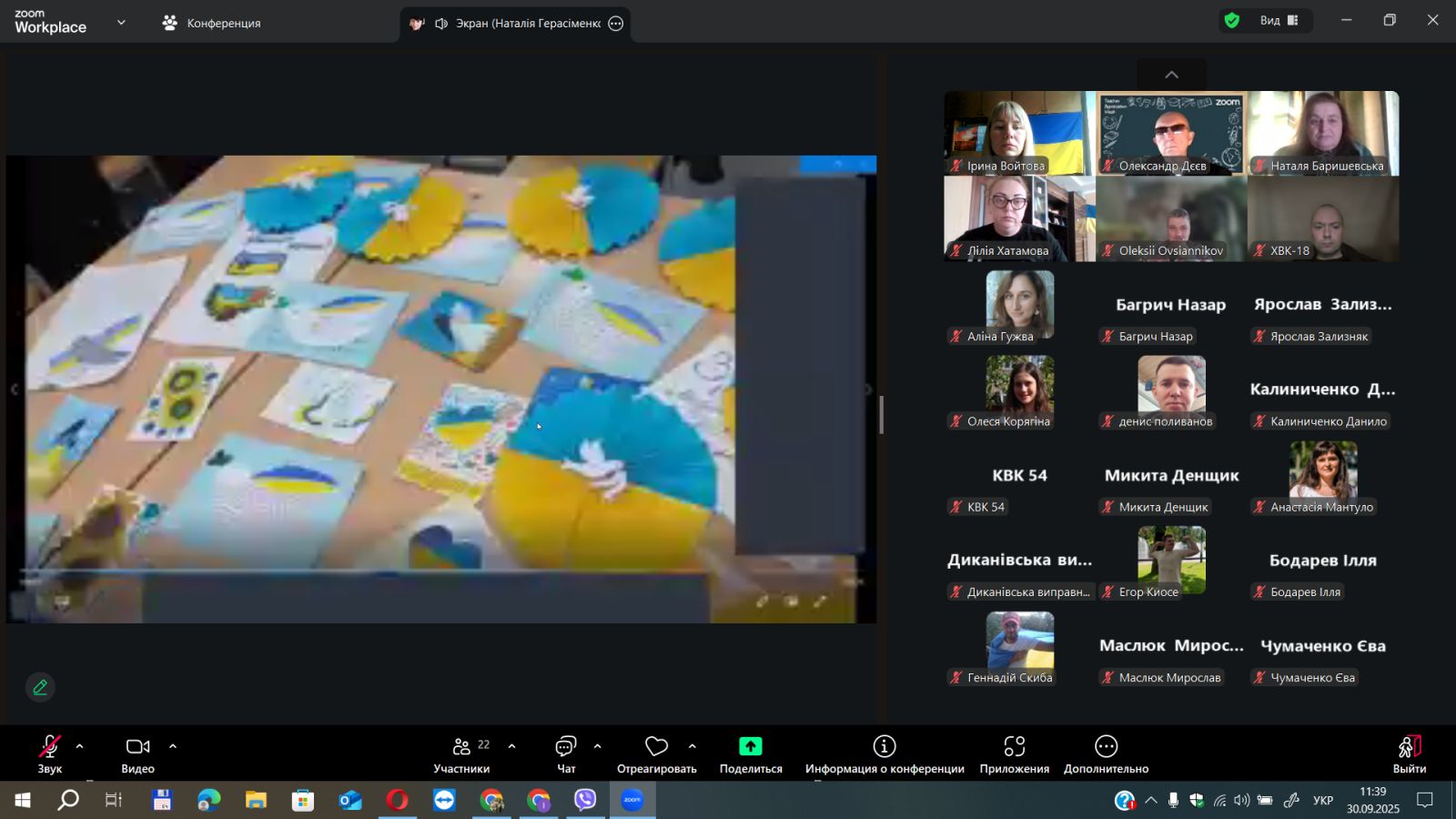Image resolution: width=1456 pixels, height=819 pixels.
Task: Open Conference information (Информация о конференции)
Action: 884,753
